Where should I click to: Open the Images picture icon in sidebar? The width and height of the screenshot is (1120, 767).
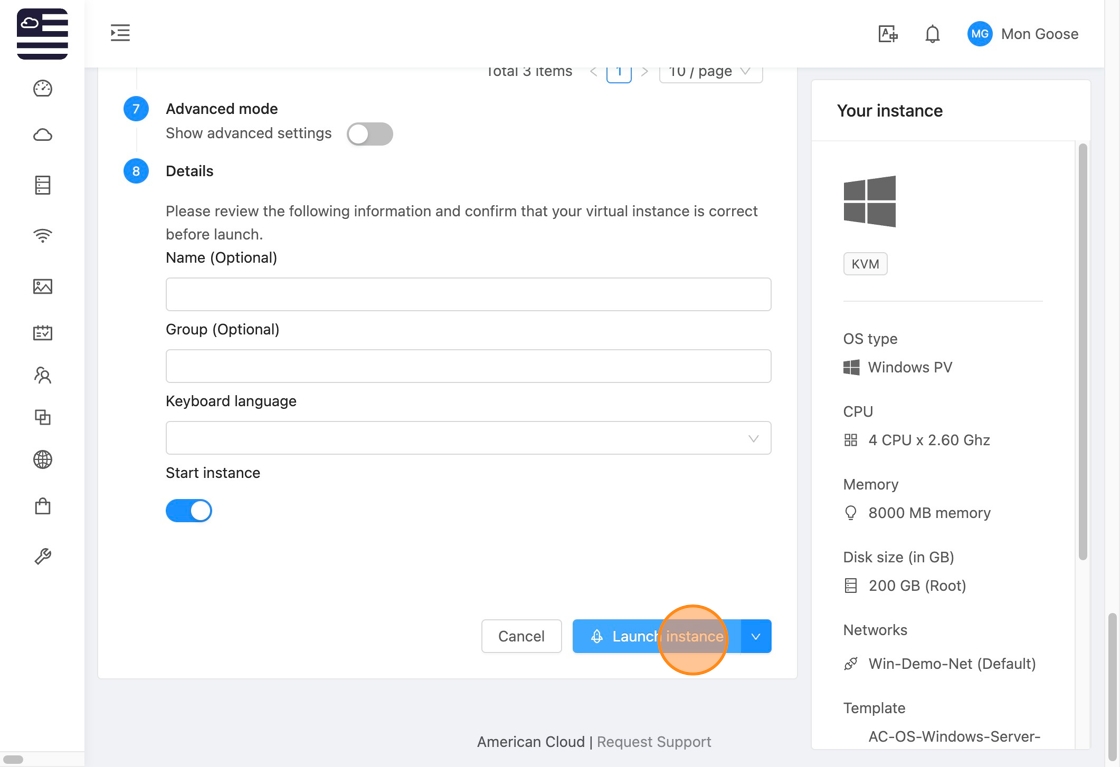coord(42,287)
